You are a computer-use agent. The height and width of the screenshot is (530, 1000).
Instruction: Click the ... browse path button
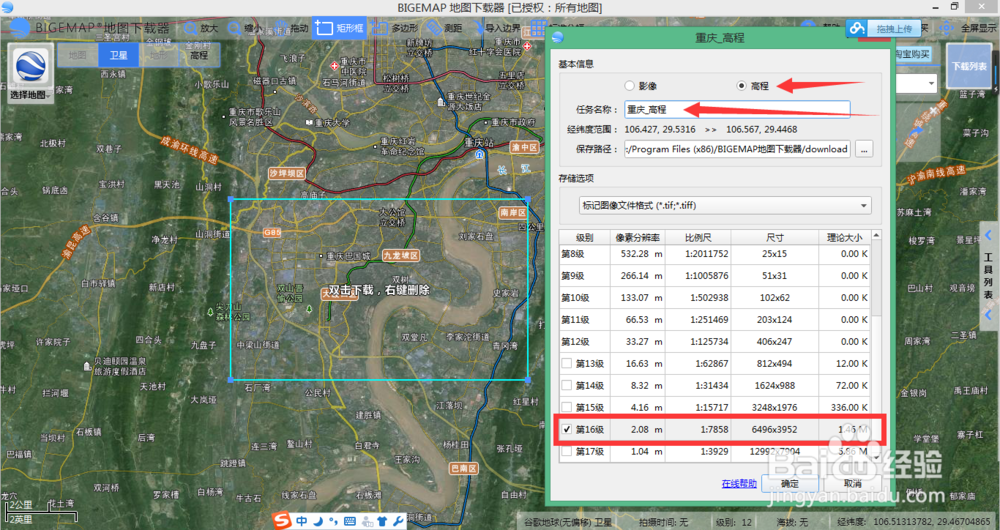[x=864, y=149]
